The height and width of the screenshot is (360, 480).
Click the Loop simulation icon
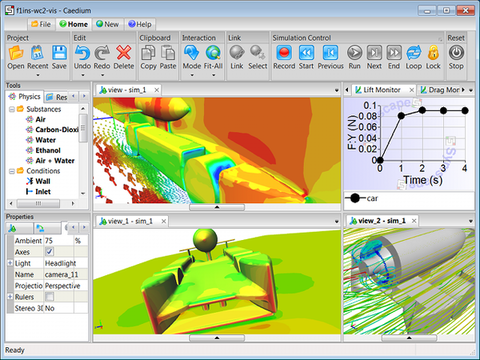pyautogui.click(x=413, y=53)
